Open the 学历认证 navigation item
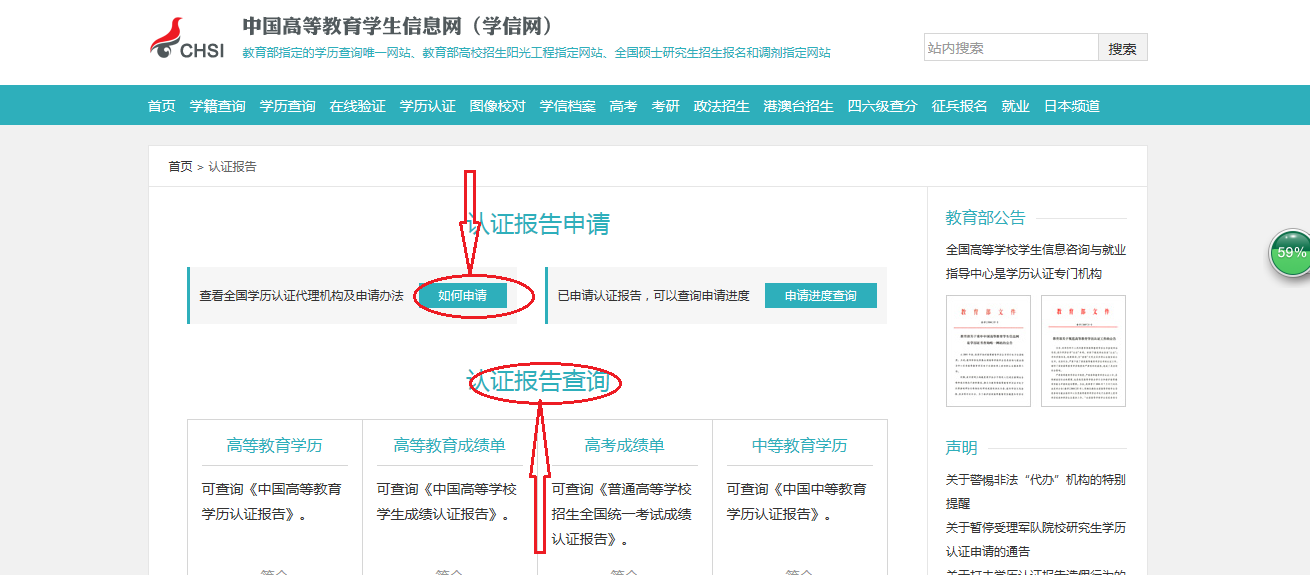This screenshot has width=1310, height=575. click(427, 106)
